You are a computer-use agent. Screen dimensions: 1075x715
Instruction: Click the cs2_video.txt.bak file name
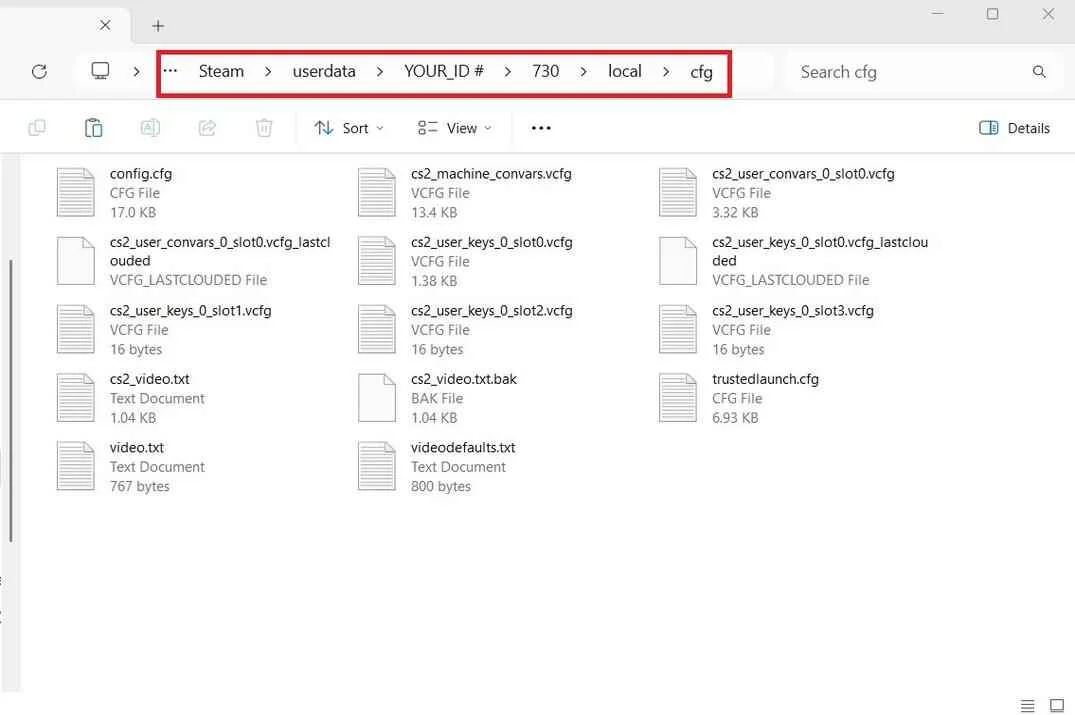pos(463,379)
